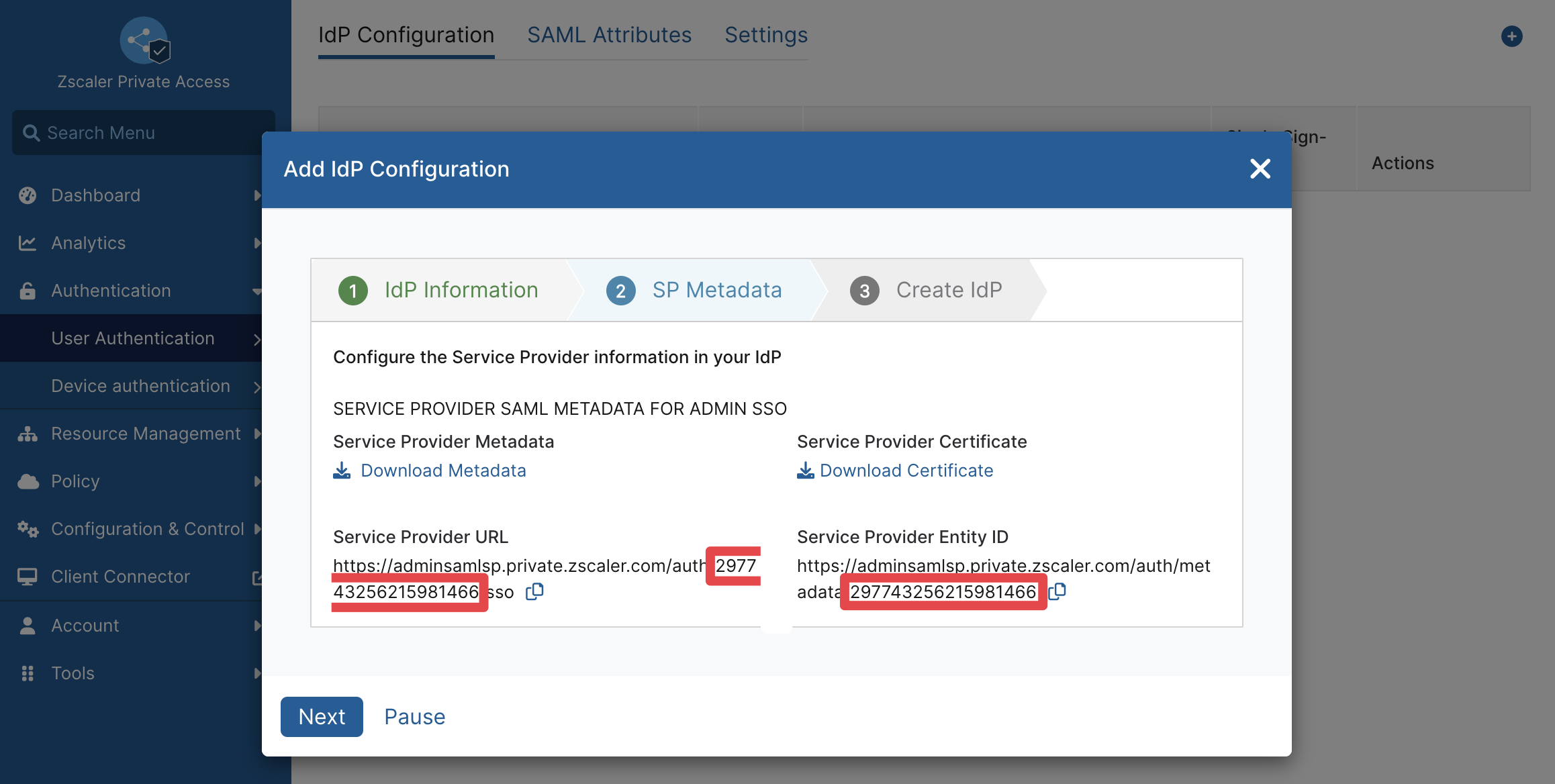Image resolution: width=1555 pixels, height=784 pixels.
Task: Click the search magnifier icon in the menu
Action: pos(31,133)
